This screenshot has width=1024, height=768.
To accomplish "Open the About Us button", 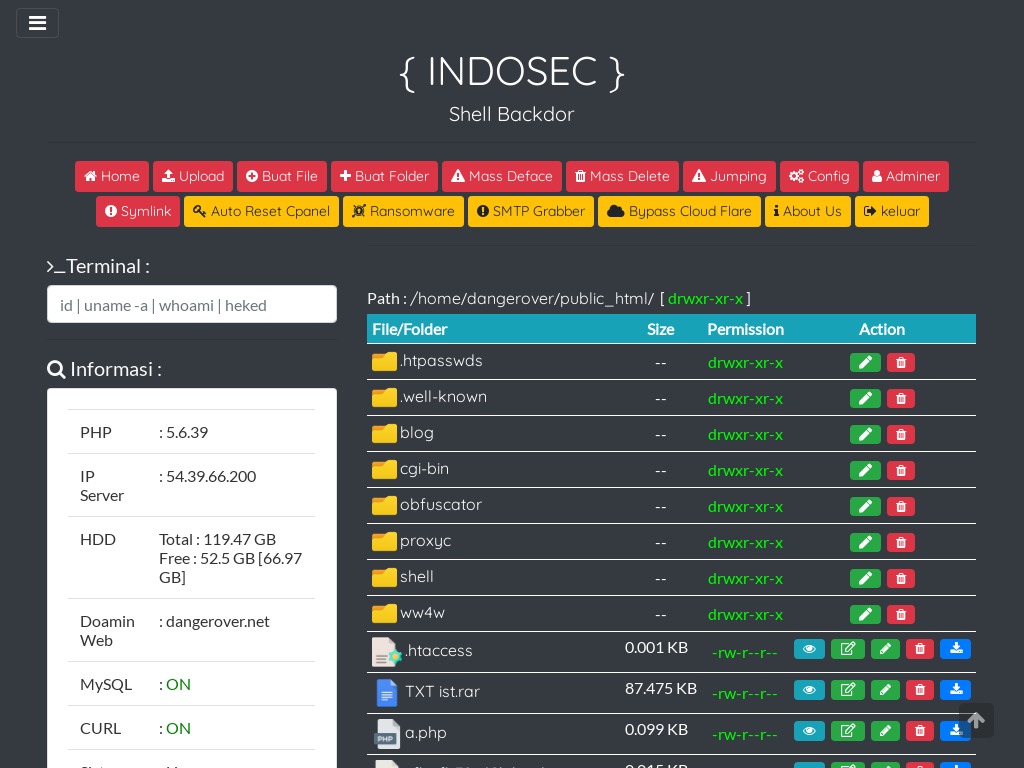I will tap(807, 212).
